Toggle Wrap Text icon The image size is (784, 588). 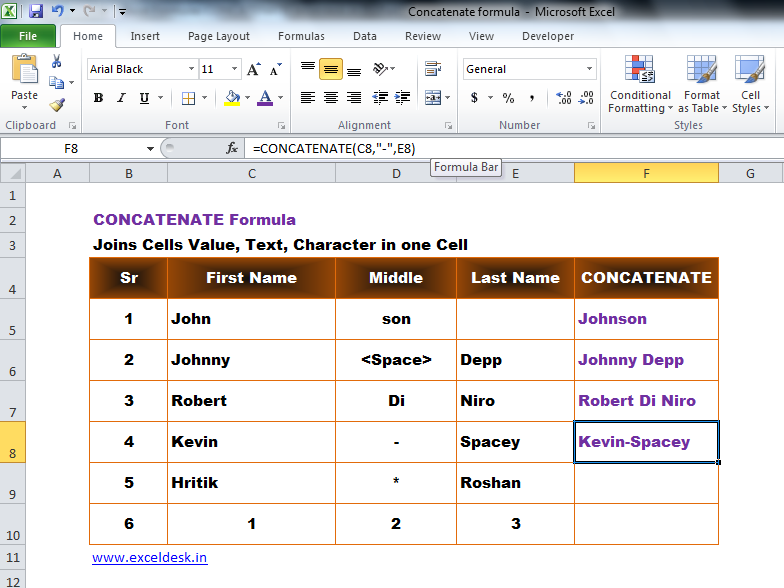click(x=432, y=68)
